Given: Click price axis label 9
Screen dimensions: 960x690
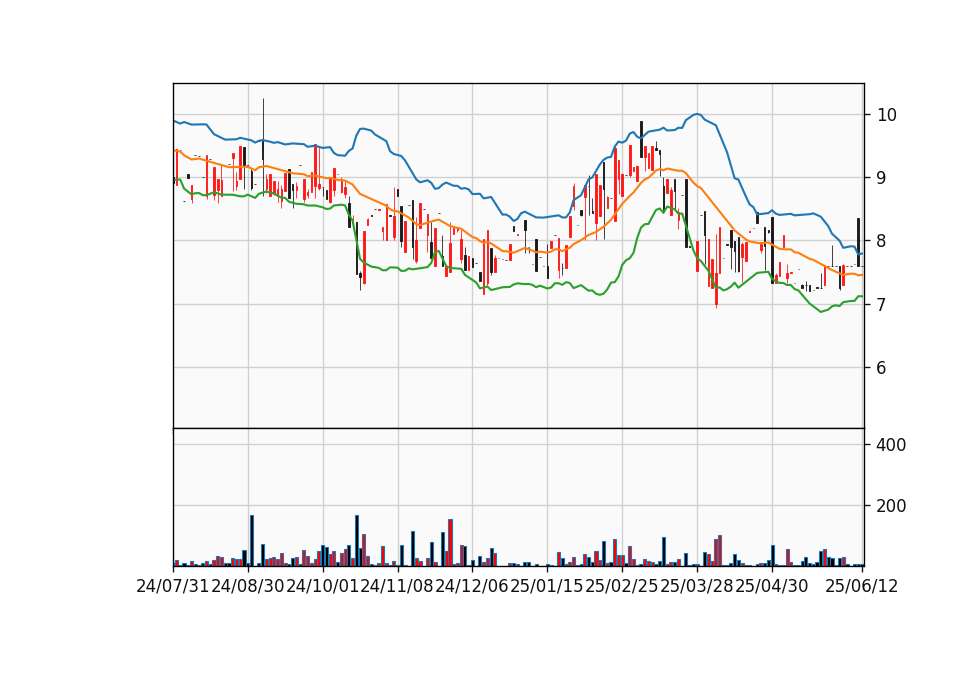Looking at the screenshot, I should pos(882,178).
